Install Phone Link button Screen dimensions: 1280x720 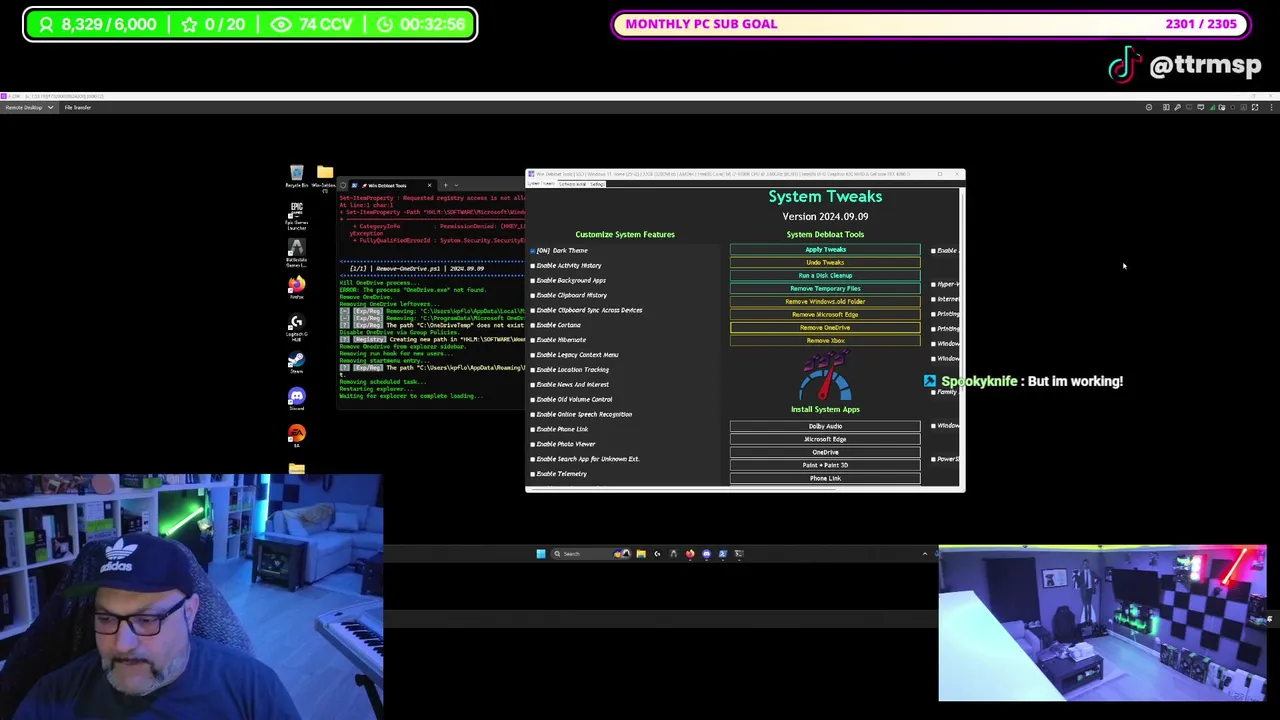pos(825,479)
